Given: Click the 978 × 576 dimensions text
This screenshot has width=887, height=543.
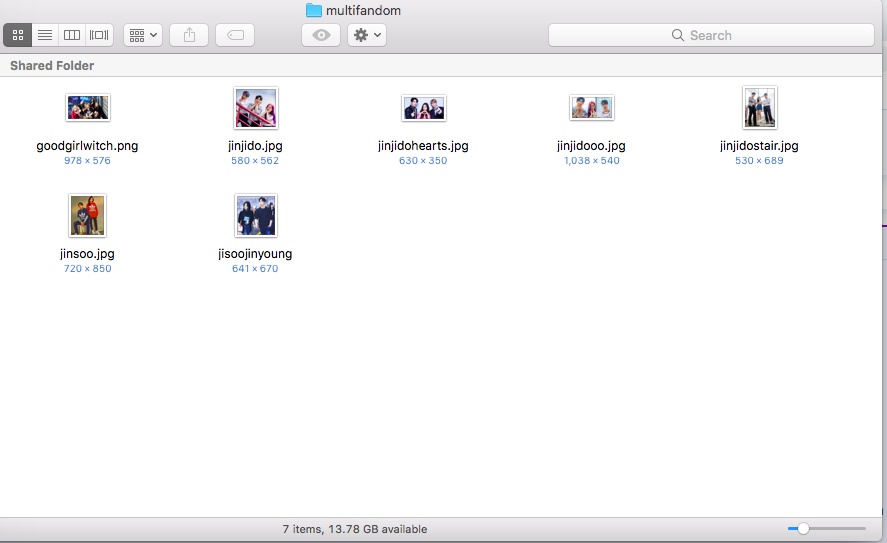Looking at the screenshot, I should coord(87,161).
